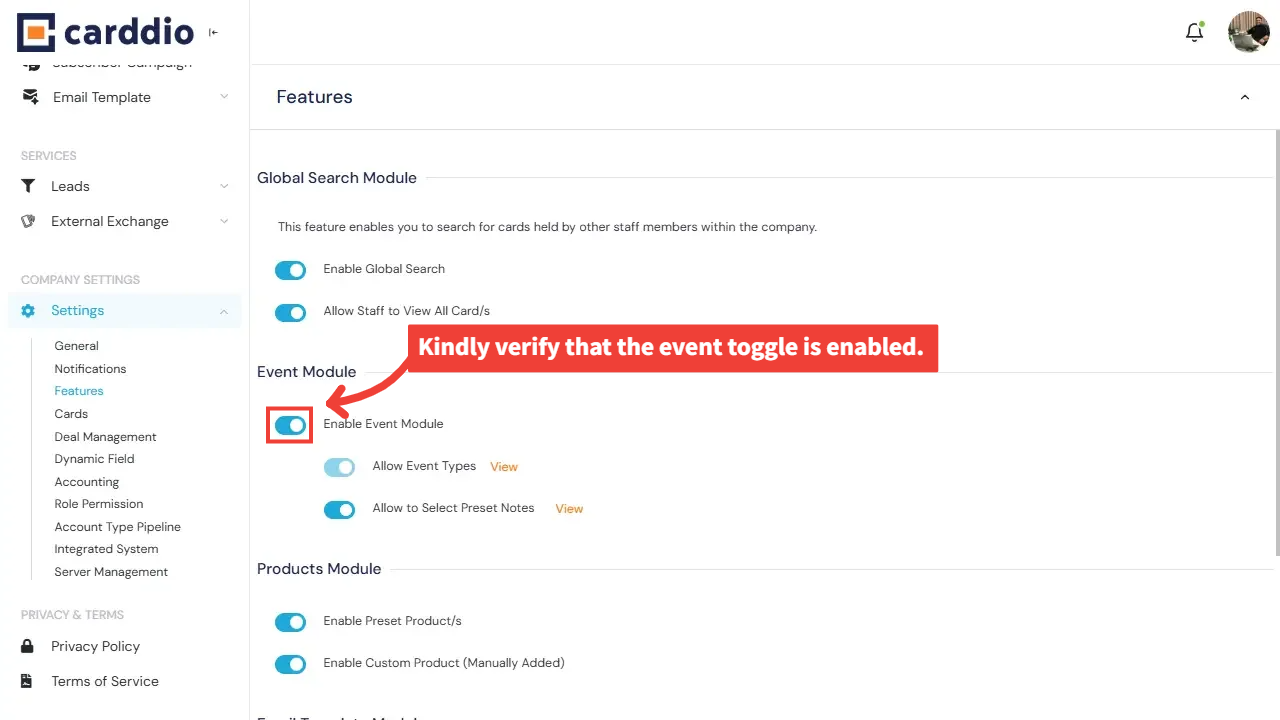
Task: Open Email Template via its envelope icon
Action: pos(29,96)
